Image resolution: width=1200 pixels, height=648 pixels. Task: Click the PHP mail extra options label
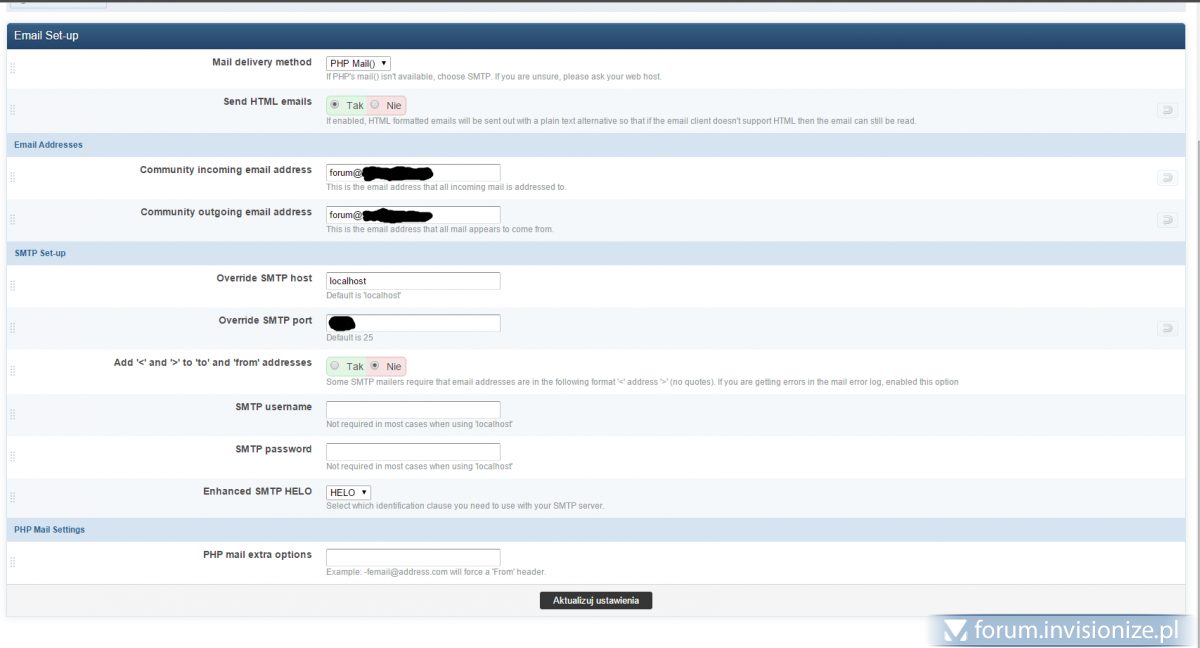pos(257,554)
